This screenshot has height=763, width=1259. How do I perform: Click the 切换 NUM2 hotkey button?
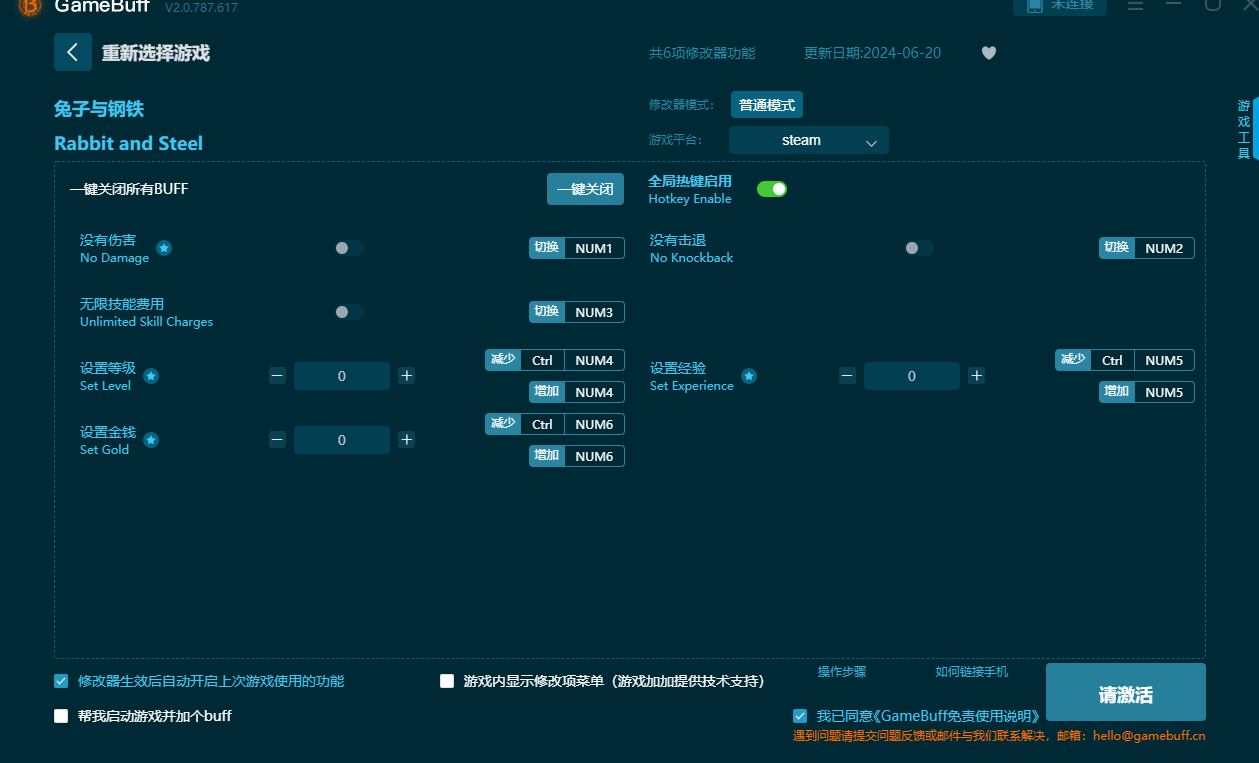coord(1147,248)
